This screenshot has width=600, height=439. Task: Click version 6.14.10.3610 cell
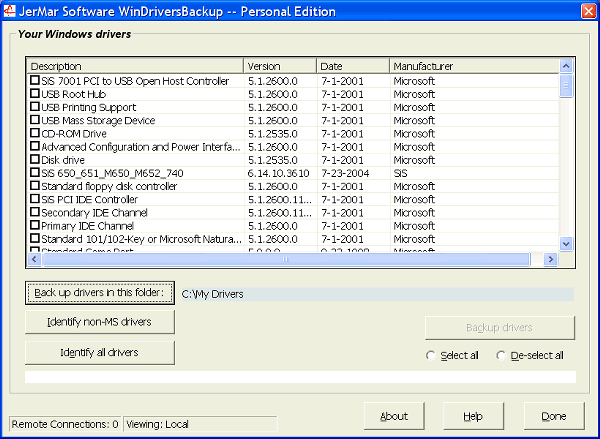click(278, 173)
